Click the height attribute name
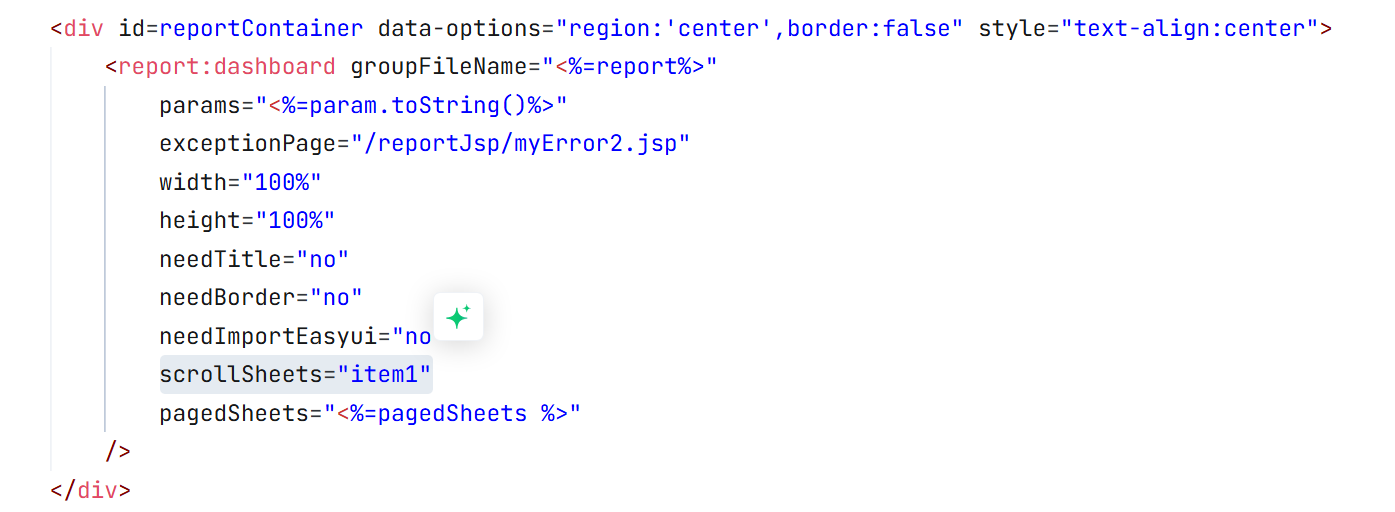 coord(200,221)
